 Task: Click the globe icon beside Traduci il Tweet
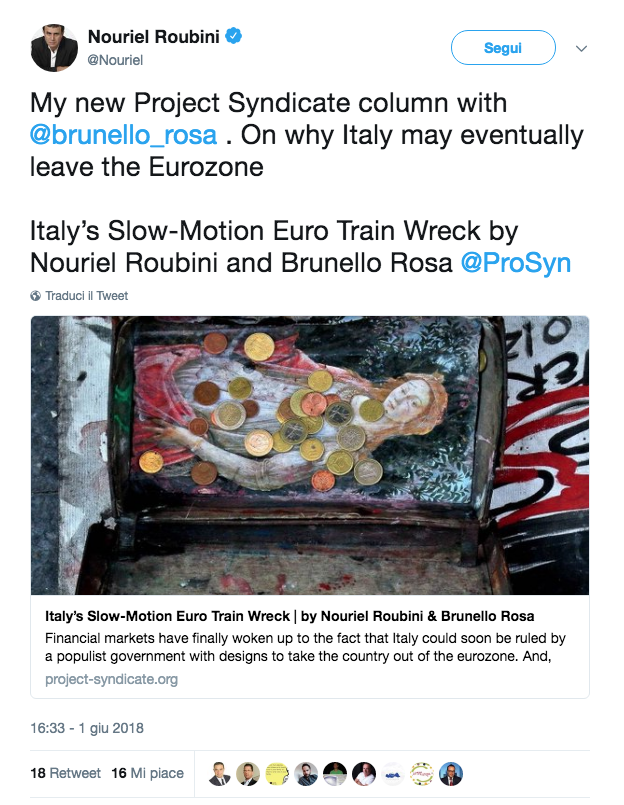point(36,296)
